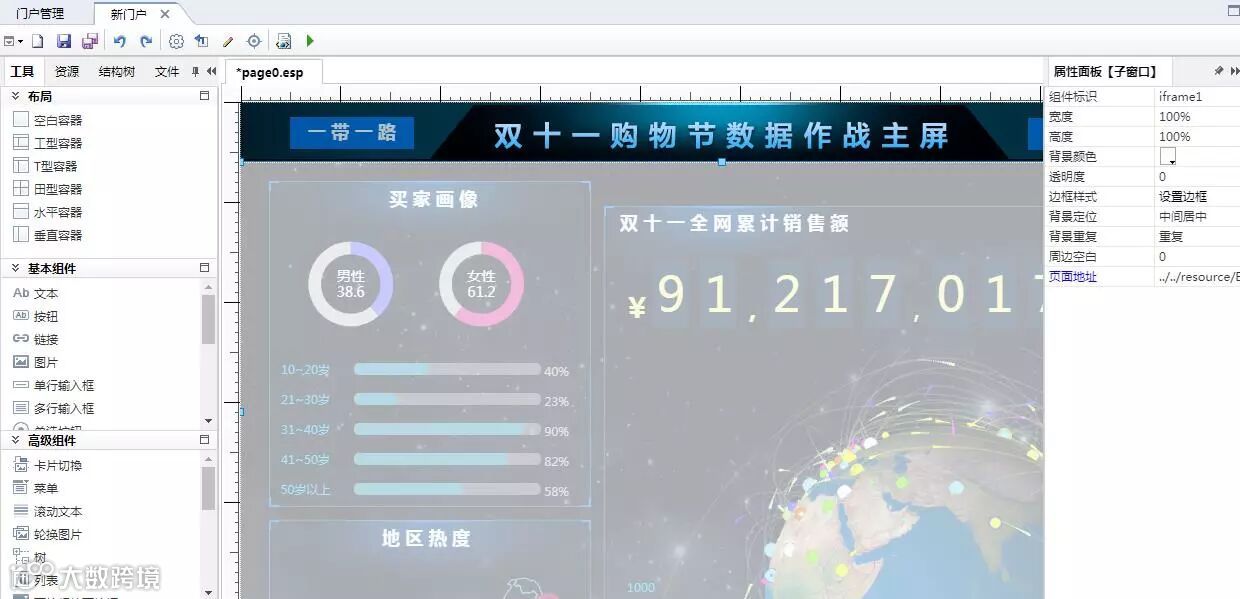
Task: Redo the last action
Action: 146,41
